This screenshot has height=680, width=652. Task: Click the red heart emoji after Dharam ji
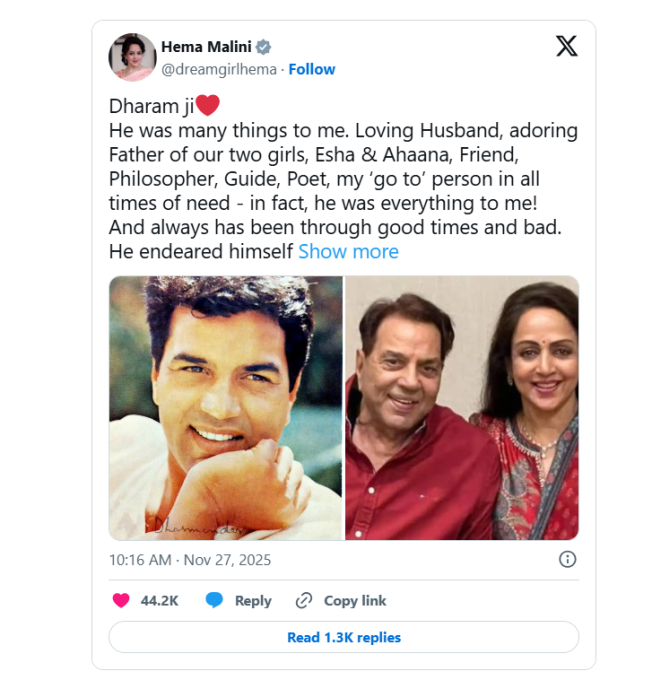(x=207, y=106)
